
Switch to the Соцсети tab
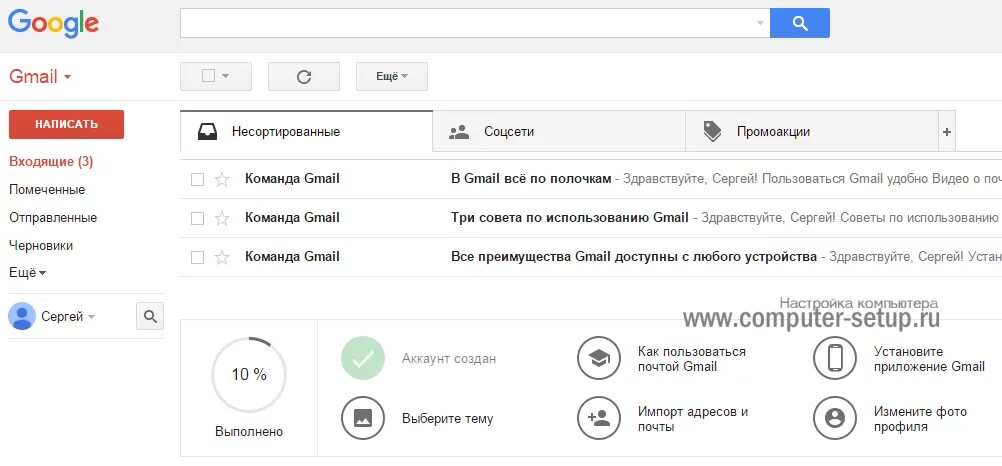559,132
